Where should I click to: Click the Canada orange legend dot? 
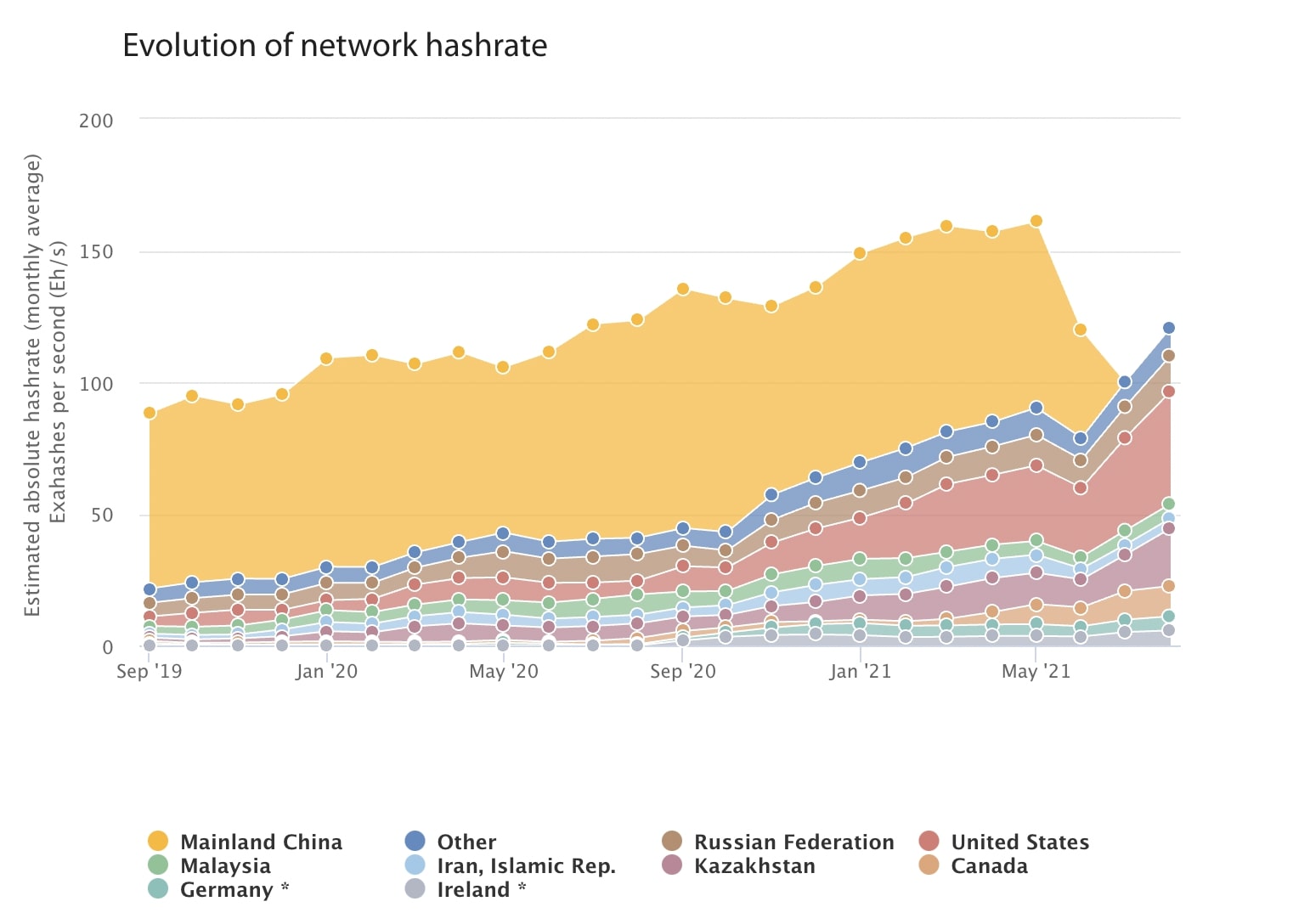click(x=930, y=866)
